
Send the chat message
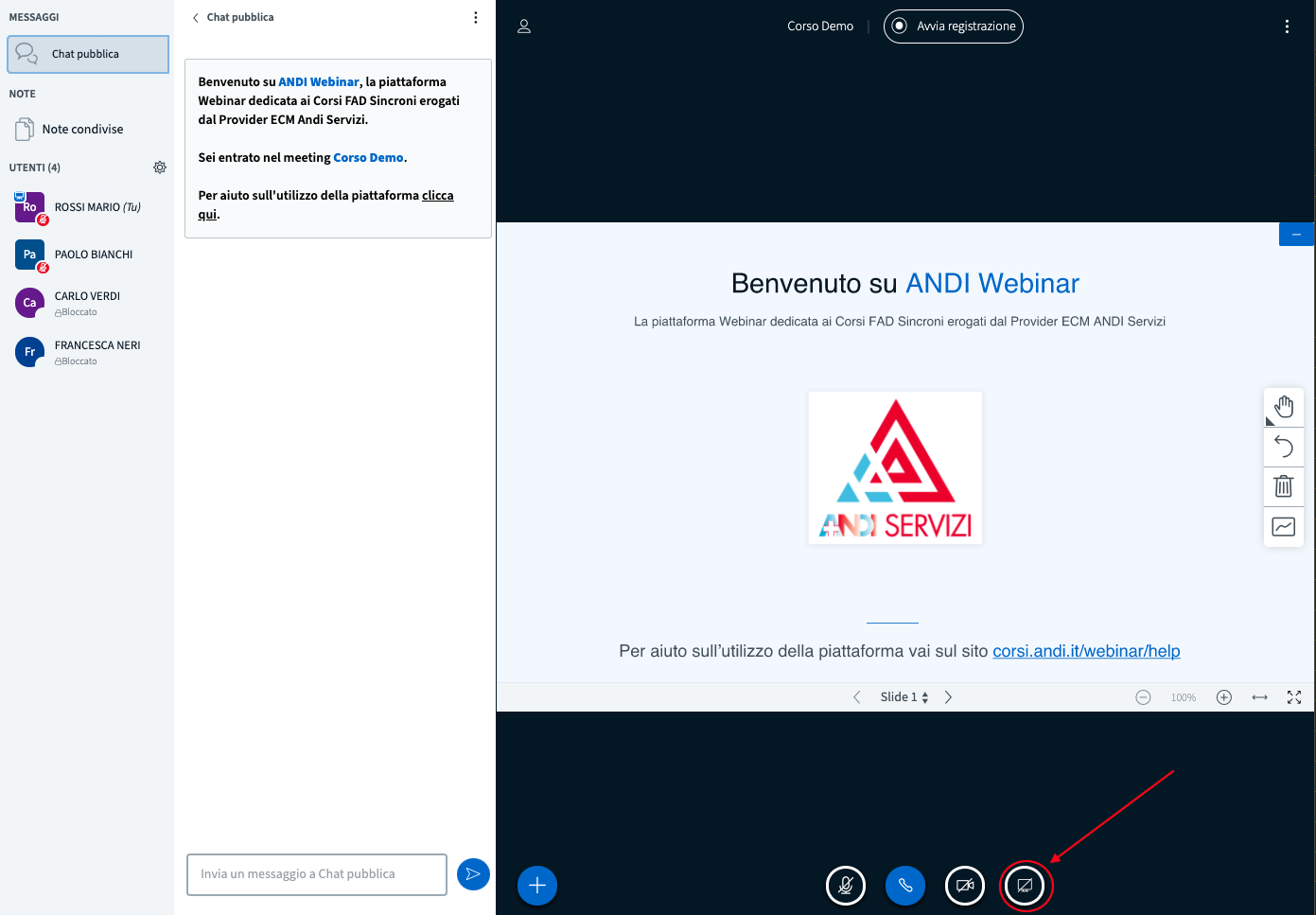(473, 874)
